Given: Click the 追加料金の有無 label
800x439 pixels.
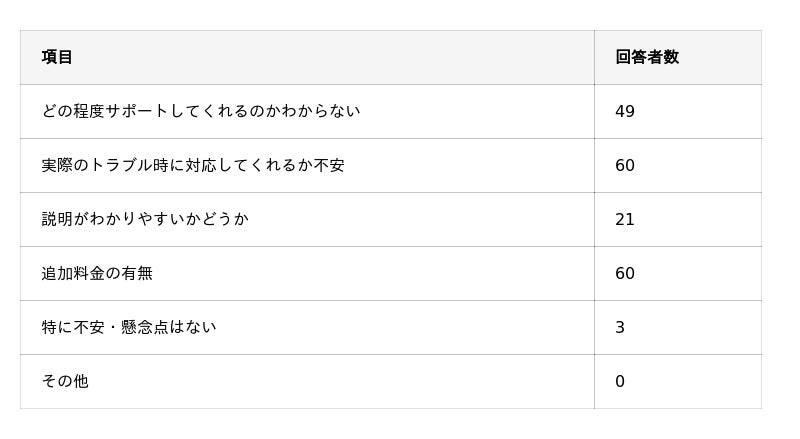Looking at the screenshot, I should [97, 273].
